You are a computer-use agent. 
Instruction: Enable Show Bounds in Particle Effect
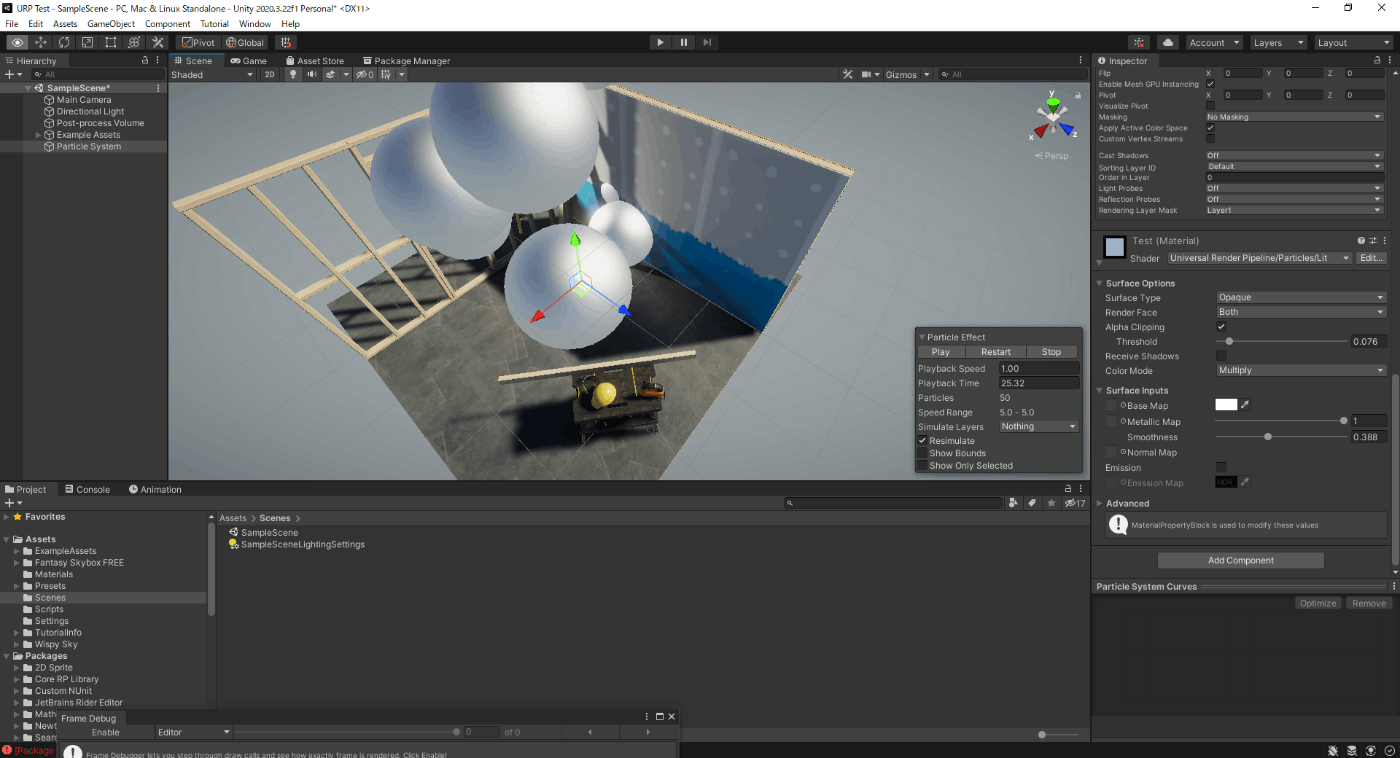click(923, 453)
